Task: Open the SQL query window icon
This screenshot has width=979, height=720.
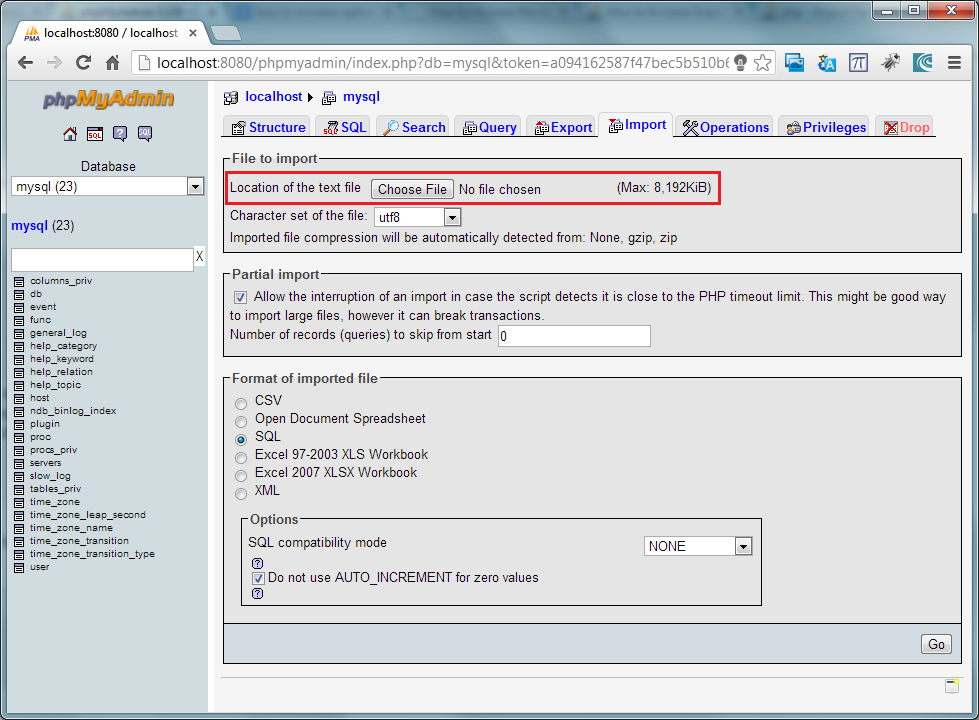Action: (x=95, y=134)
